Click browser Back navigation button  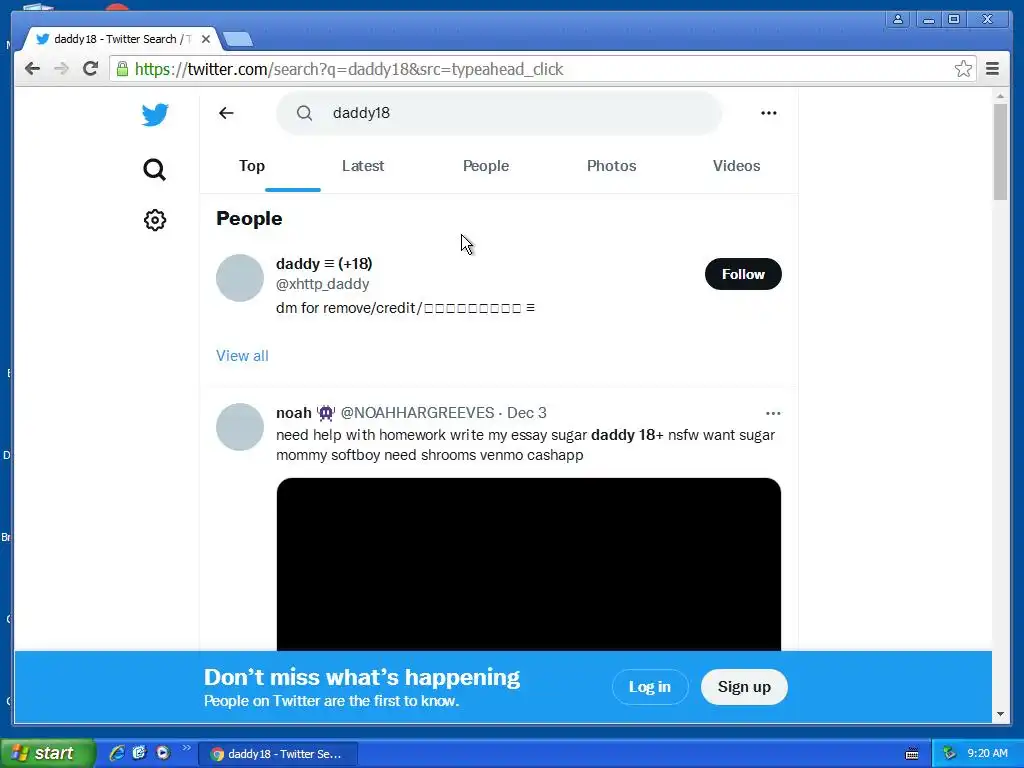(32, 69)
